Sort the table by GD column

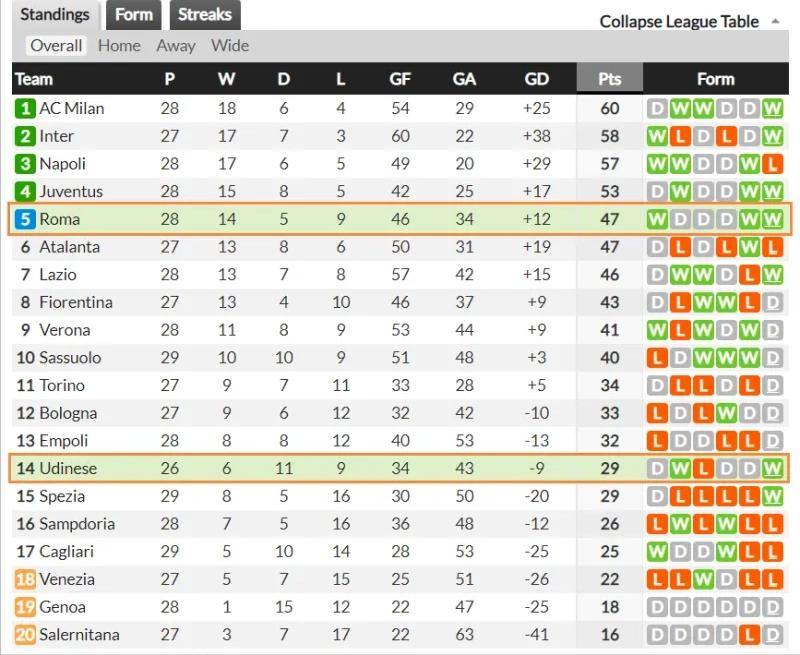536,79
